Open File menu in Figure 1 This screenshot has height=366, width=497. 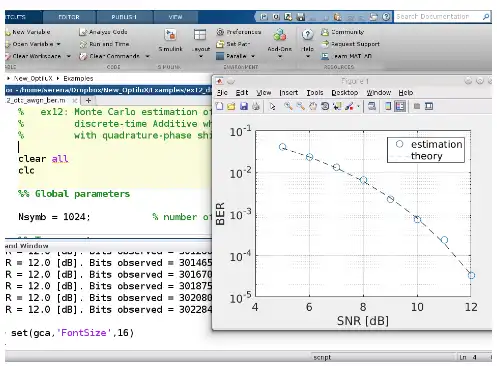(222, 93)
